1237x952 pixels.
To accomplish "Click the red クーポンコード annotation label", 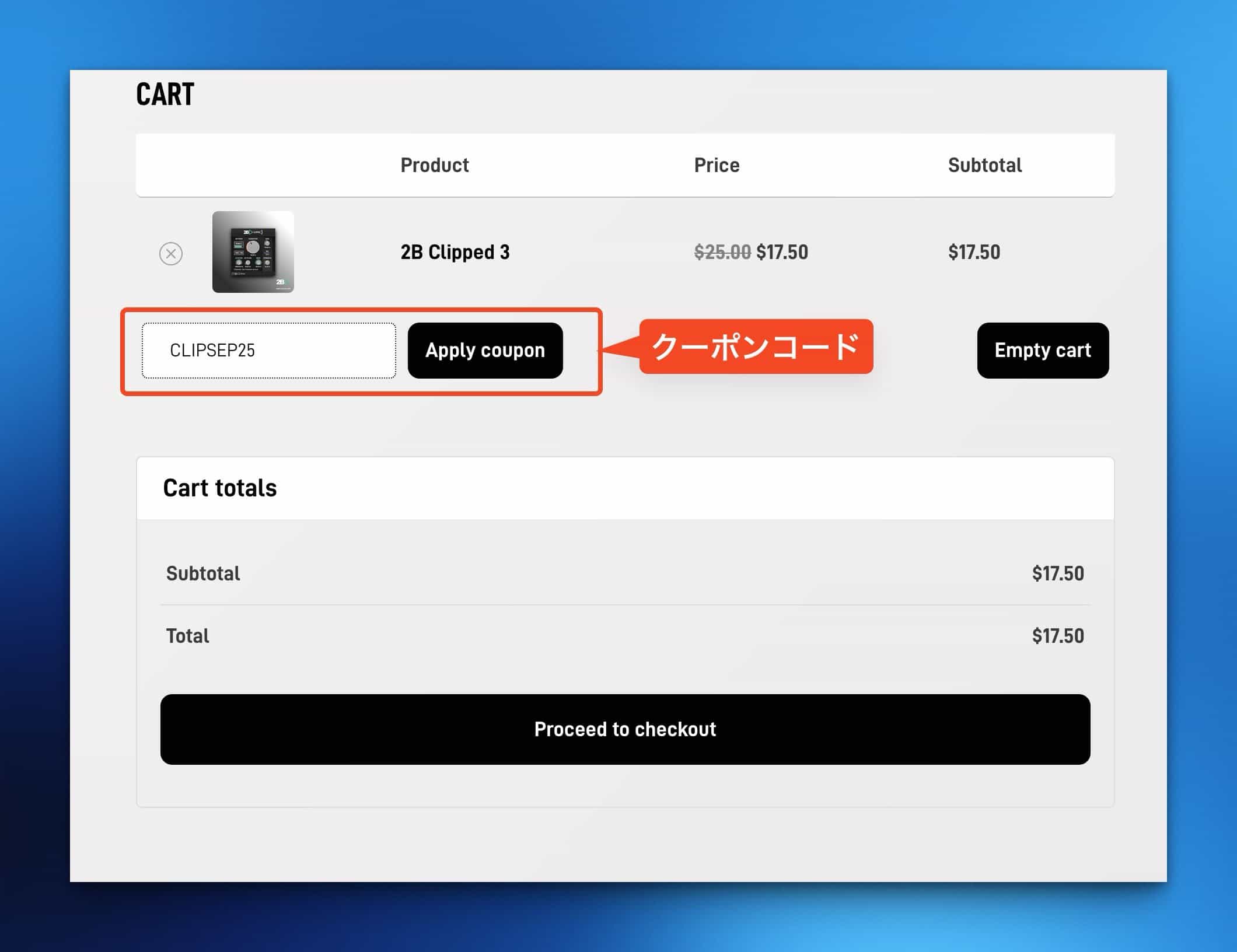I will [x=756, y=346].
